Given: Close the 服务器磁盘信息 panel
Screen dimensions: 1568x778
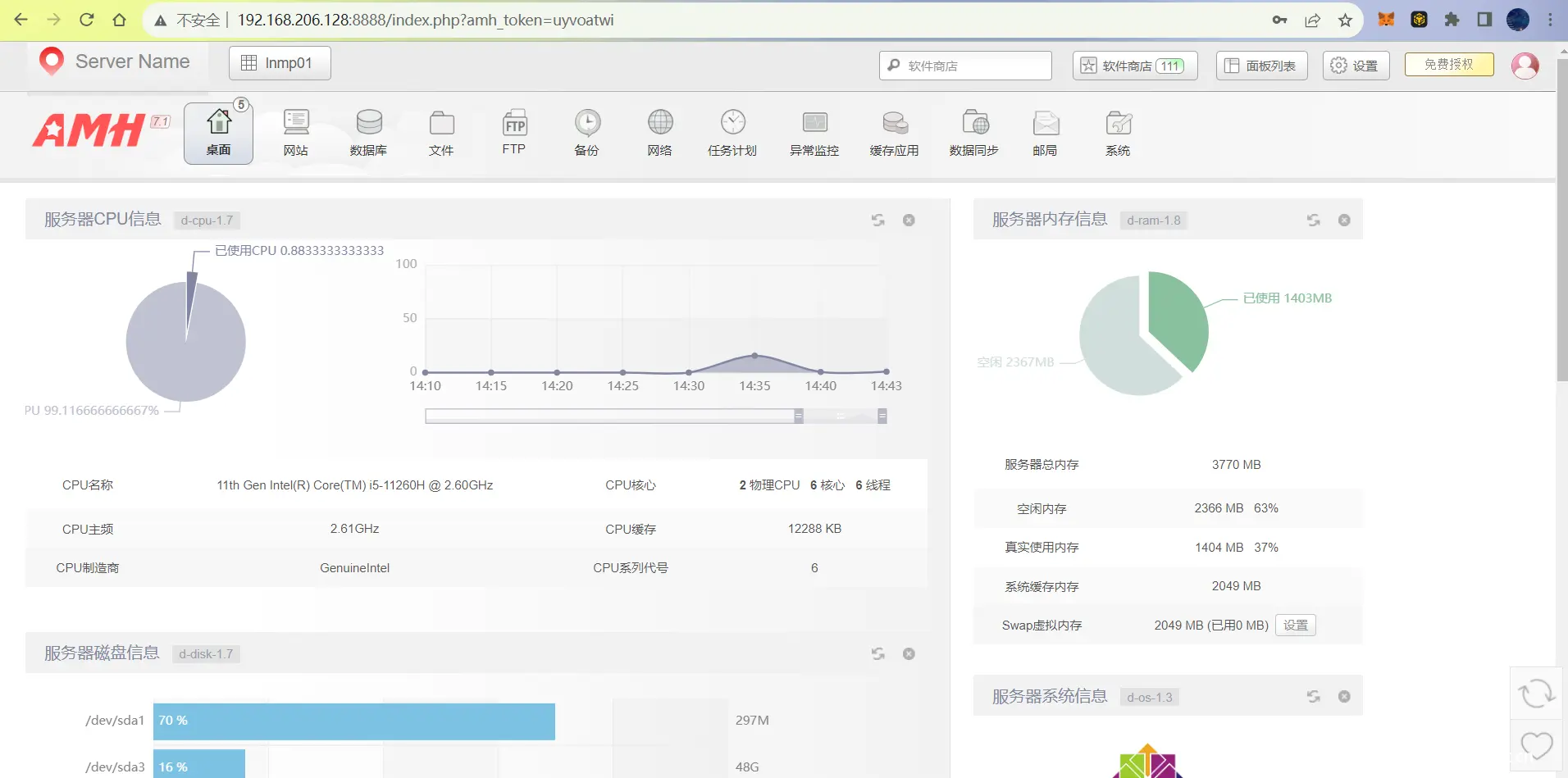Looking at the screenshot, I should point(909,653).
